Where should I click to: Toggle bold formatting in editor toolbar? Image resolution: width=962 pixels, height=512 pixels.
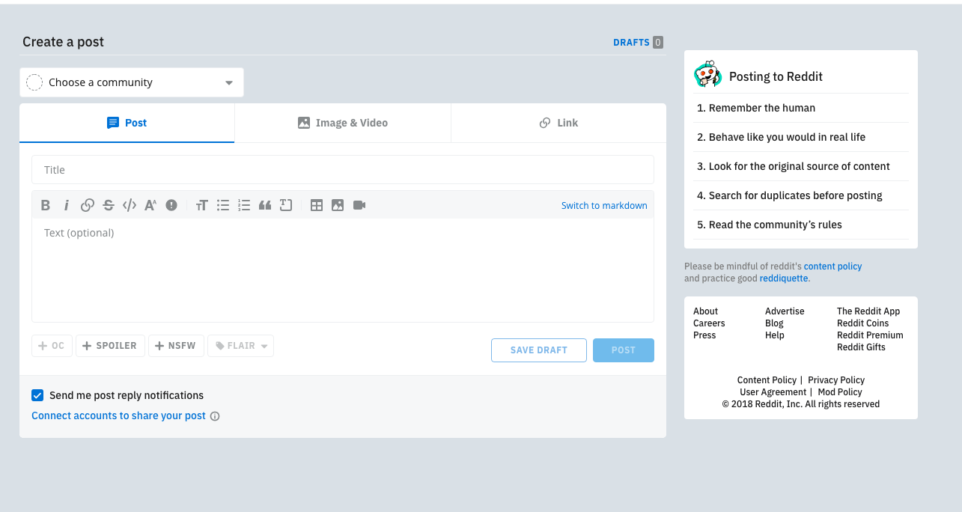pos(45,205)
